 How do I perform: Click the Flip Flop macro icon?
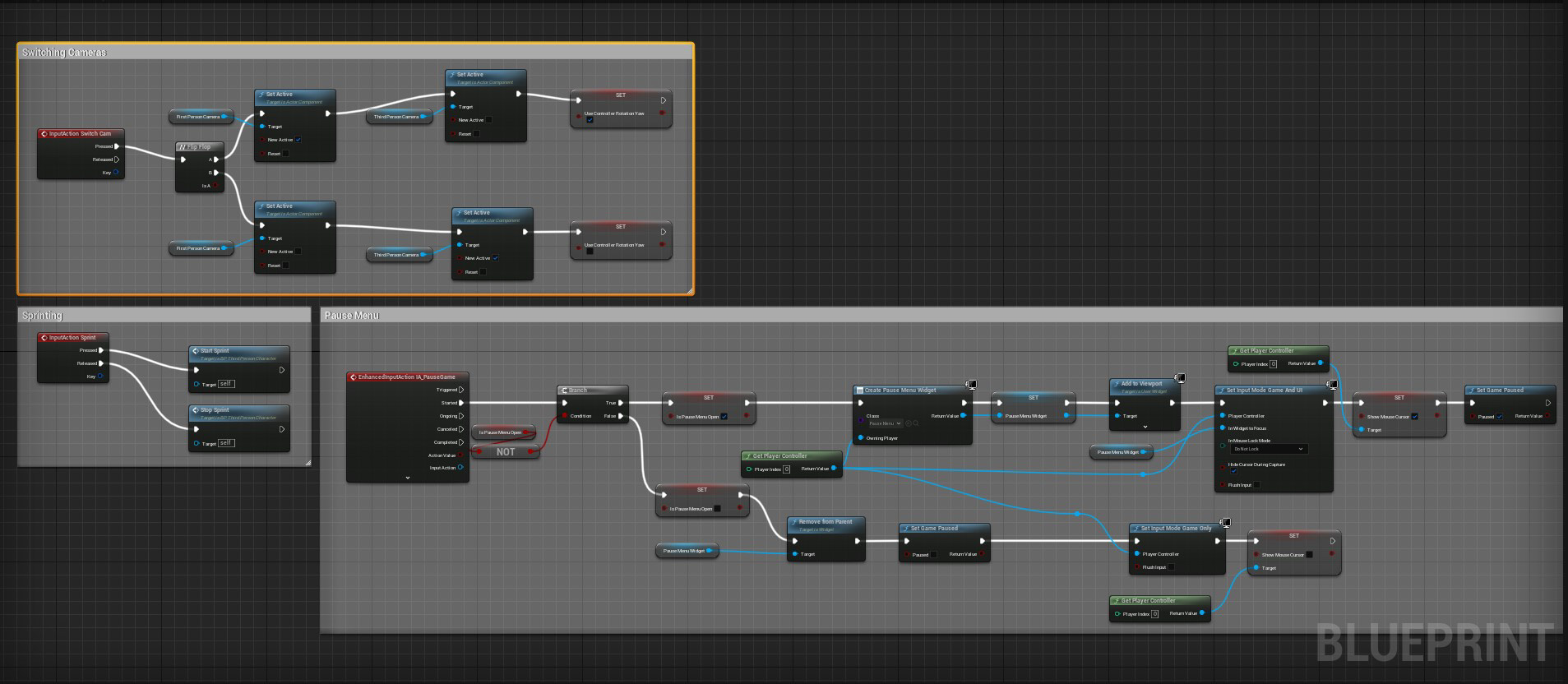[x=183, y=147]
